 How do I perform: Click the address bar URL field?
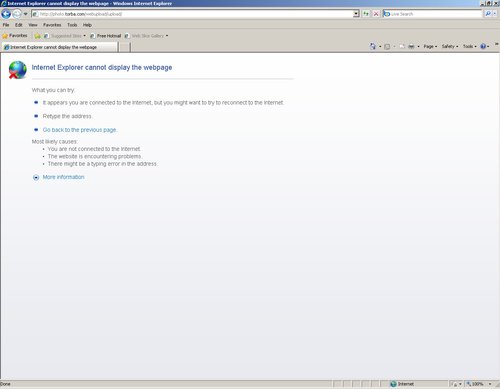pos(192,14)
